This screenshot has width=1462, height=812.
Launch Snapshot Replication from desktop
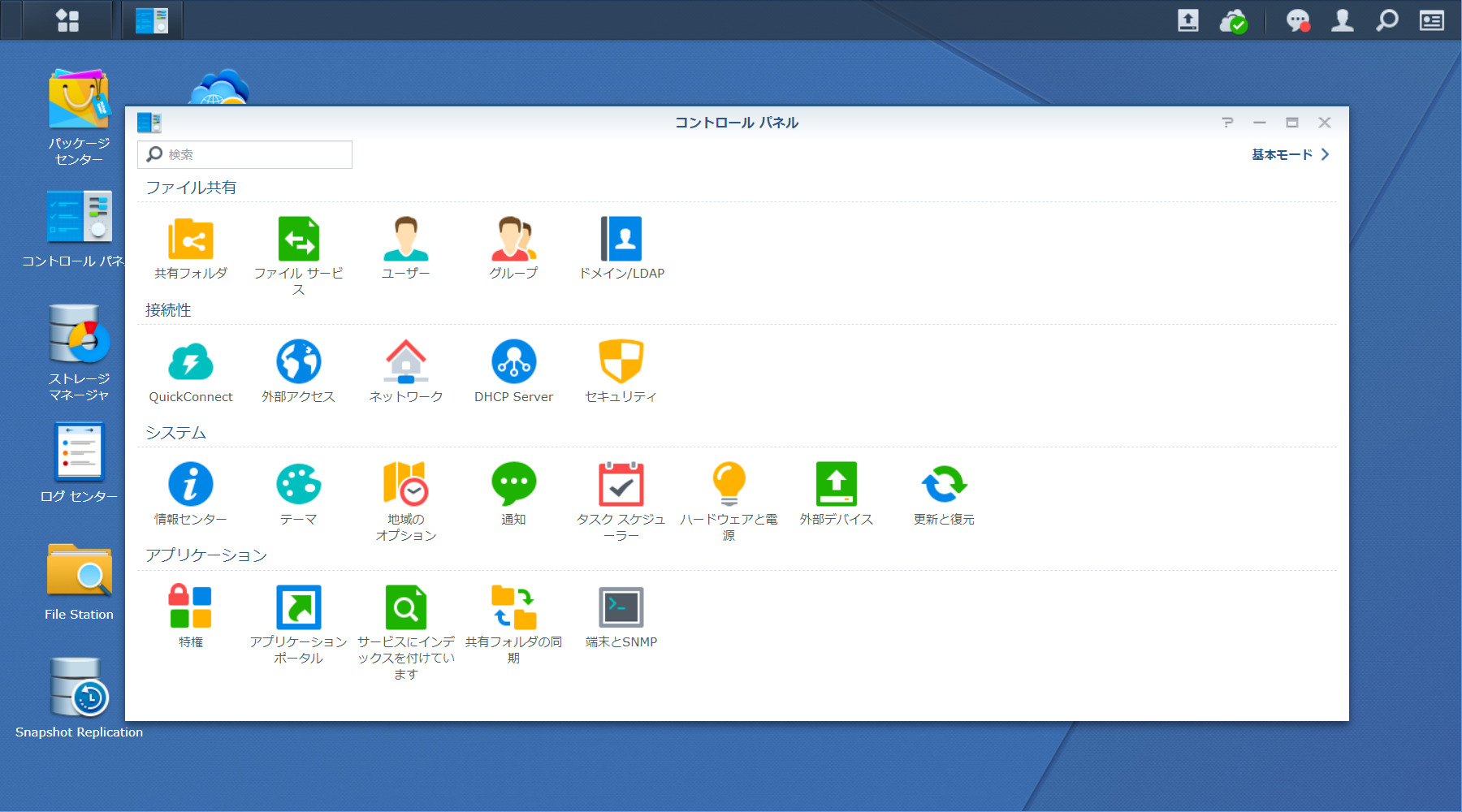pos(79,698)
